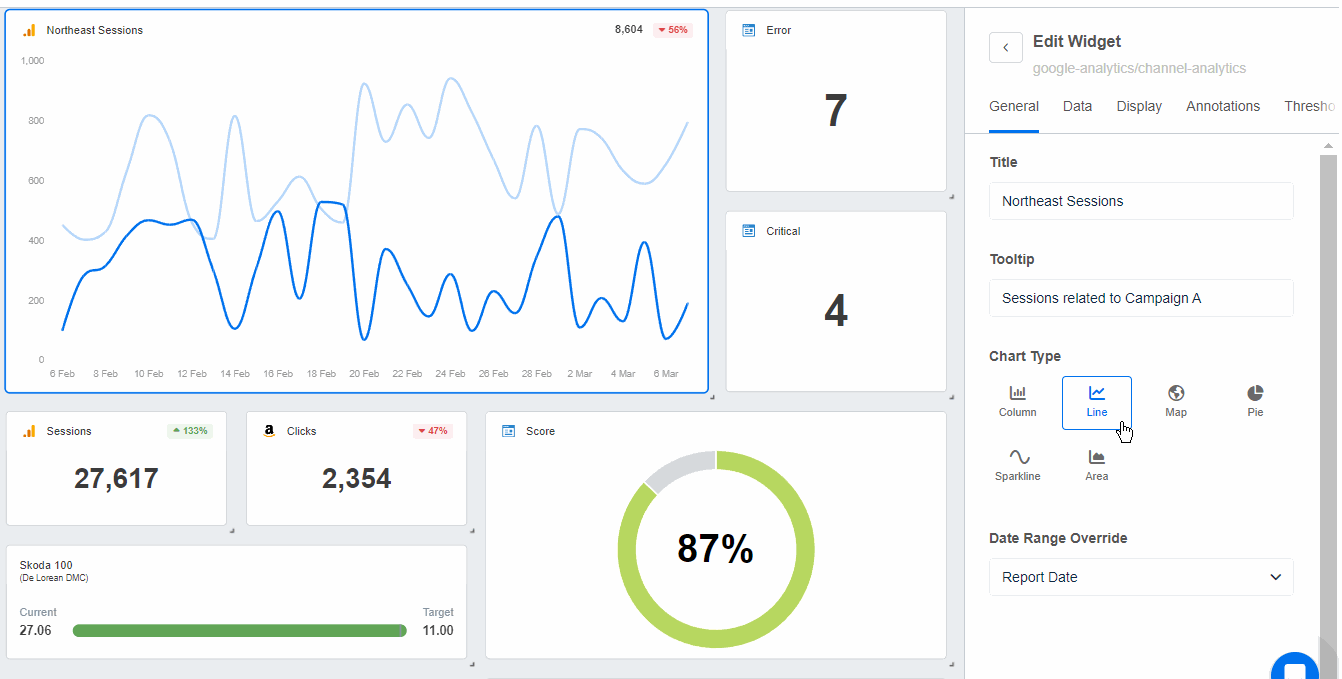Screen dimensions: 1342x679
Task: Click the bar-chart icon on Northeast Sessions widget
Action: [x=29, y=30]
